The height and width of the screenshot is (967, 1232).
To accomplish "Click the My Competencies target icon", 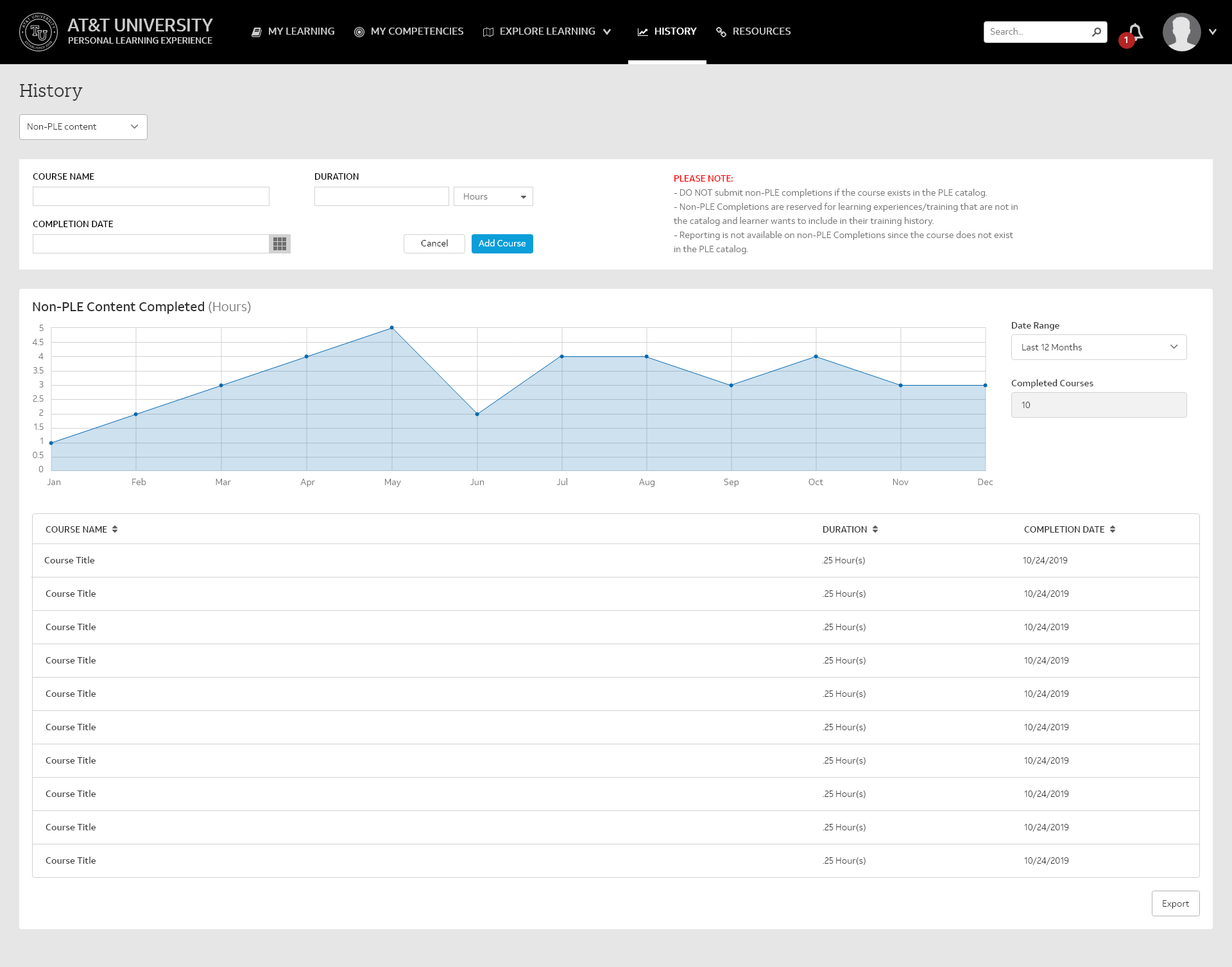I will tap(359, 32).
